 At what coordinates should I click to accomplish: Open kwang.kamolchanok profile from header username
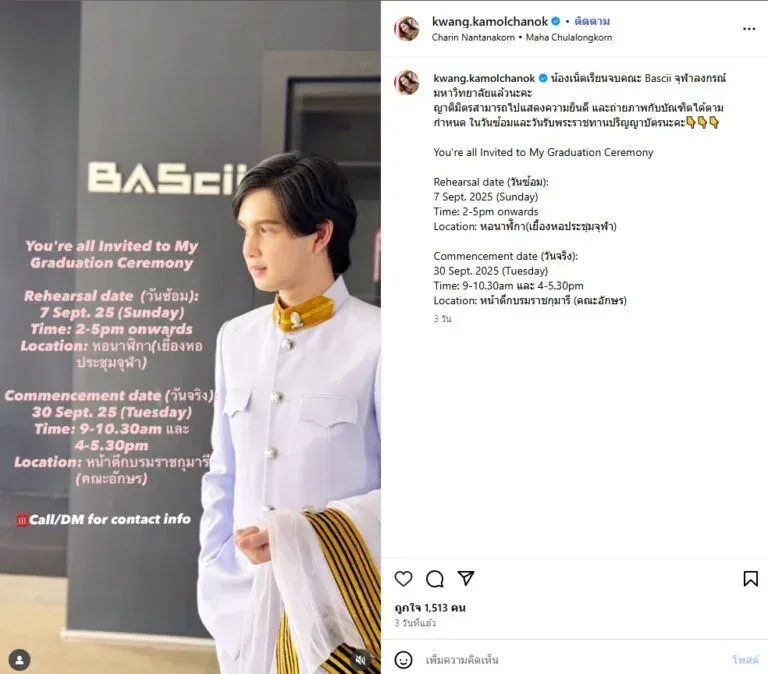pyautogui.click(x=489, y=21)
